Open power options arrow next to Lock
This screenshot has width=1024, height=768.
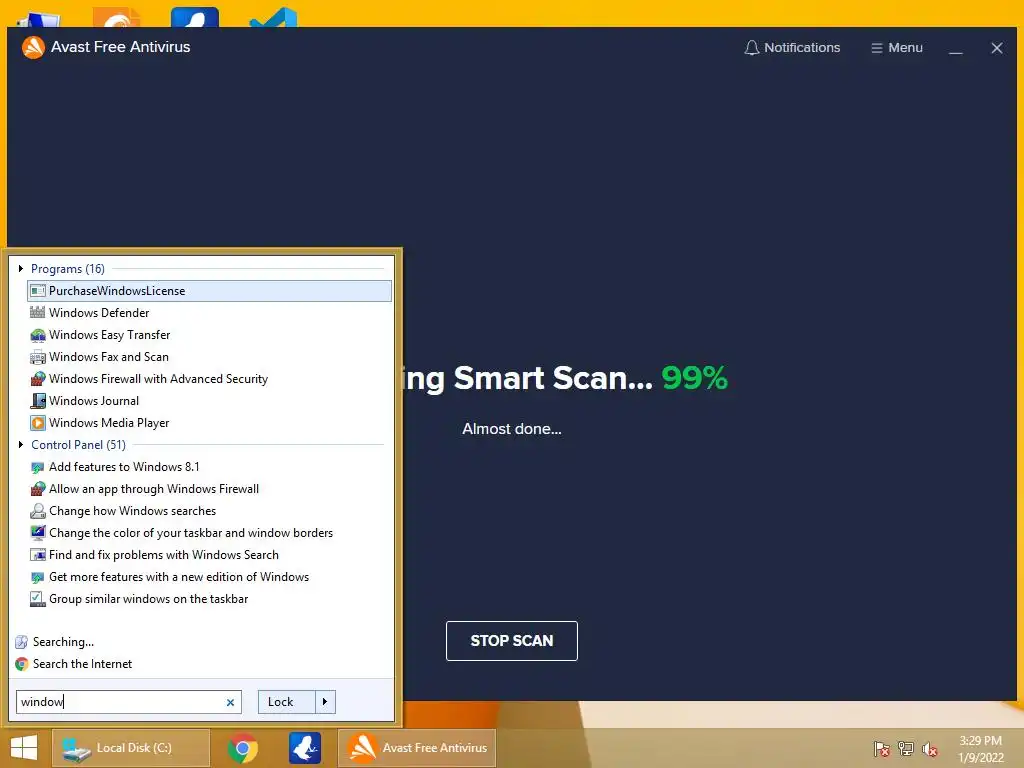[x=325, y=702]
